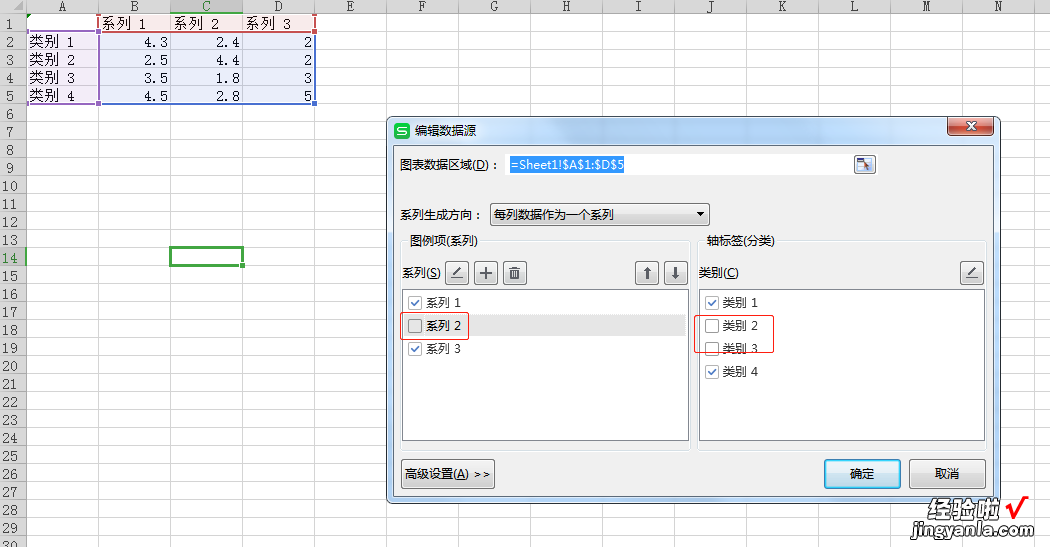Click cell A5 containing 类别 4

coord(62,96)
